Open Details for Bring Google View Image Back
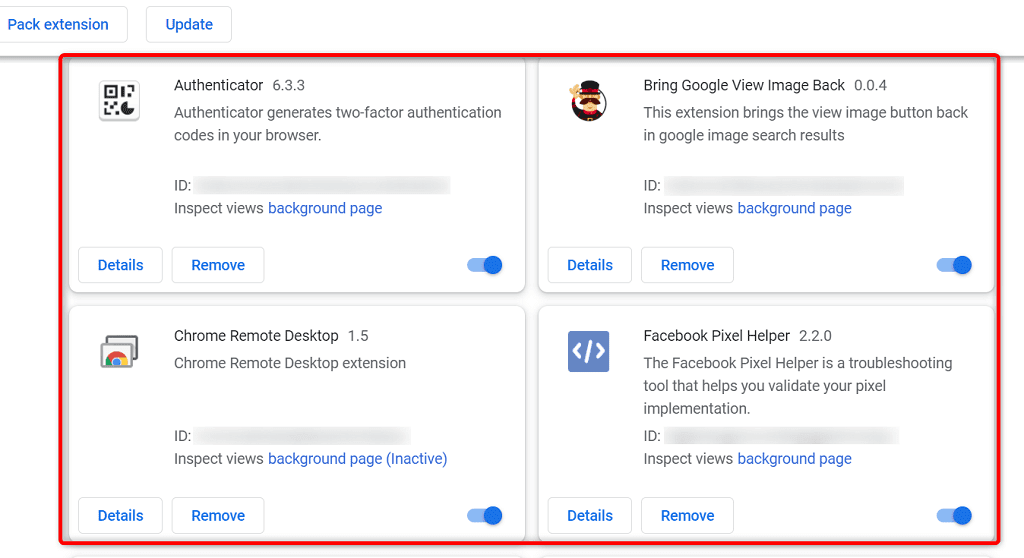Screen dimensions: 1024x558 590,265
